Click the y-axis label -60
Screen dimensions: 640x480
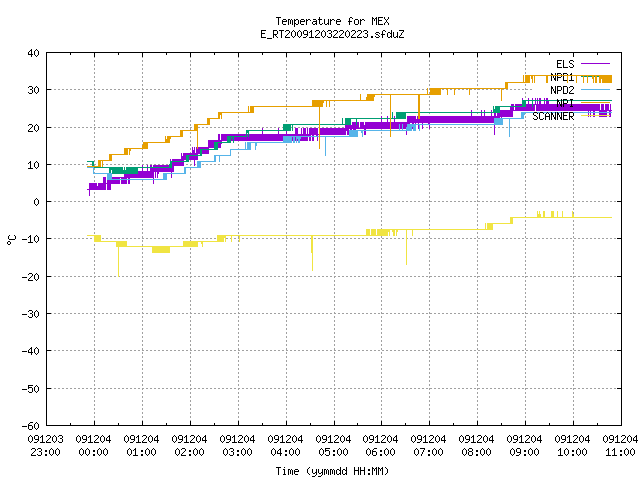[x=31, y=426]
